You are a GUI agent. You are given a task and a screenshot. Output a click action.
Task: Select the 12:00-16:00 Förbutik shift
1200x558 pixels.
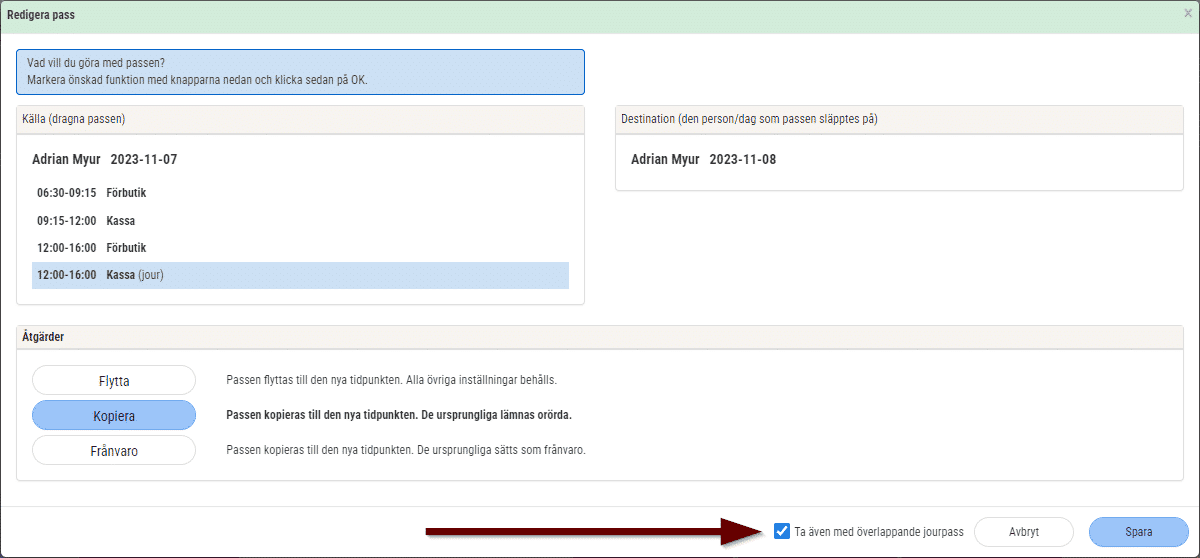(300, 247)
